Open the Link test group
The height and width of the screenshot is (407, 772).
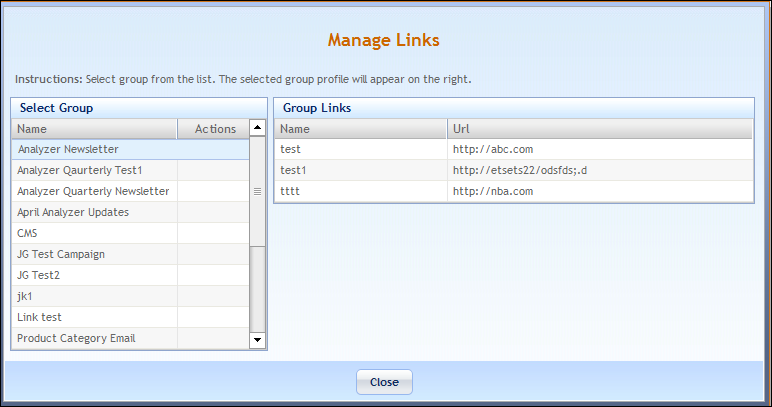click(130, 317)
